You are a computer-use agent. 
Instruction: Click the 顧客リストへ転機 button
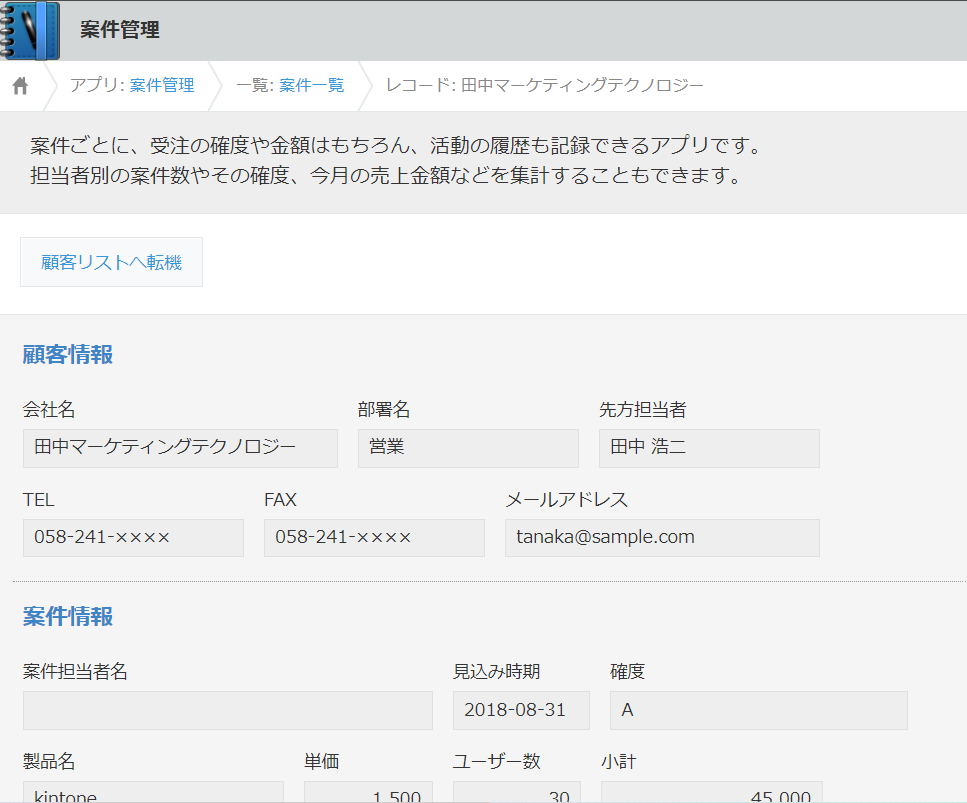click(x=112, y=262)
